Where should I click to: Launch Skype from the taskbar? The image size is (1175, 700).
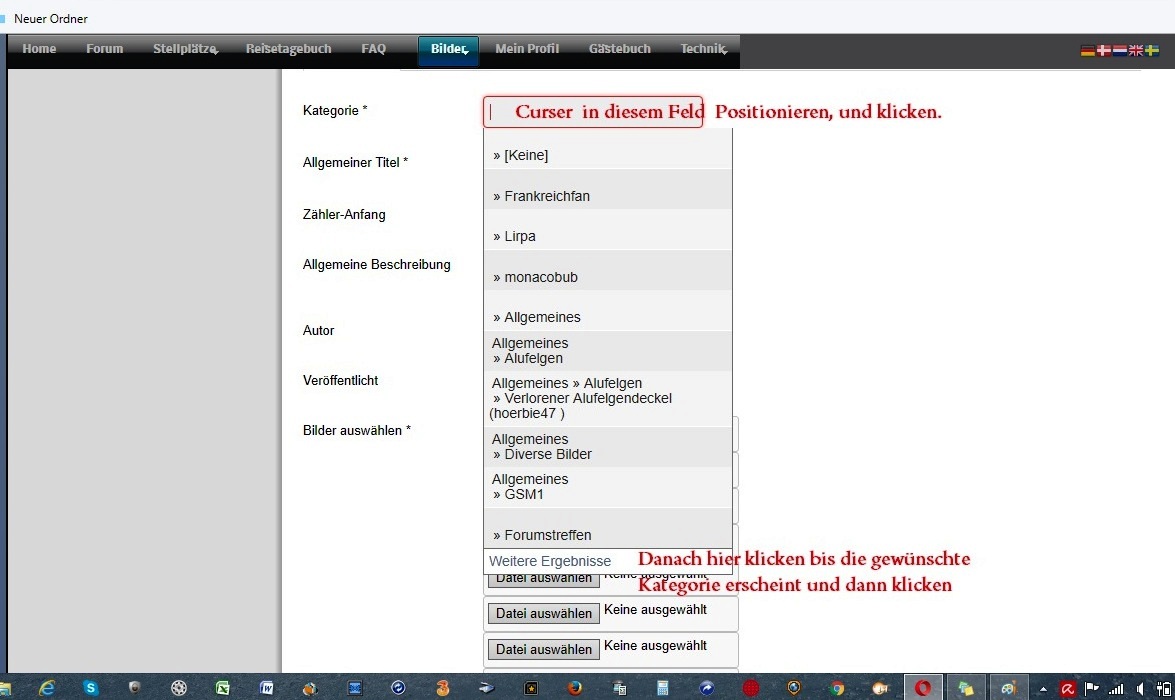[x=91, y=688]
